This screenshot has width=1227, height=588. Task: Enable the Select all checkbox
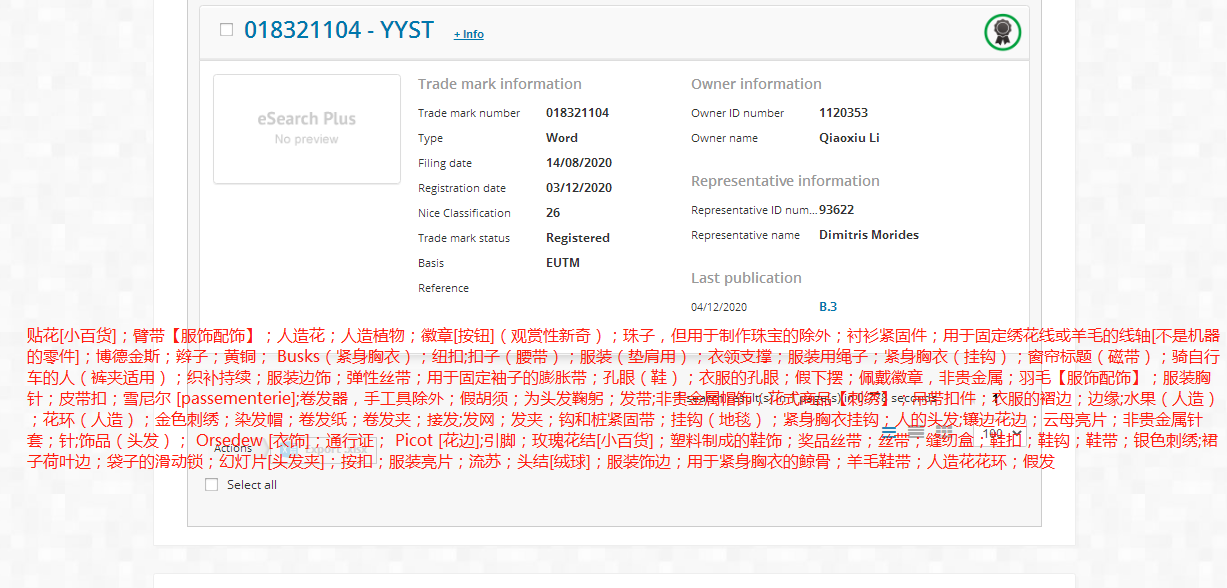211,485
